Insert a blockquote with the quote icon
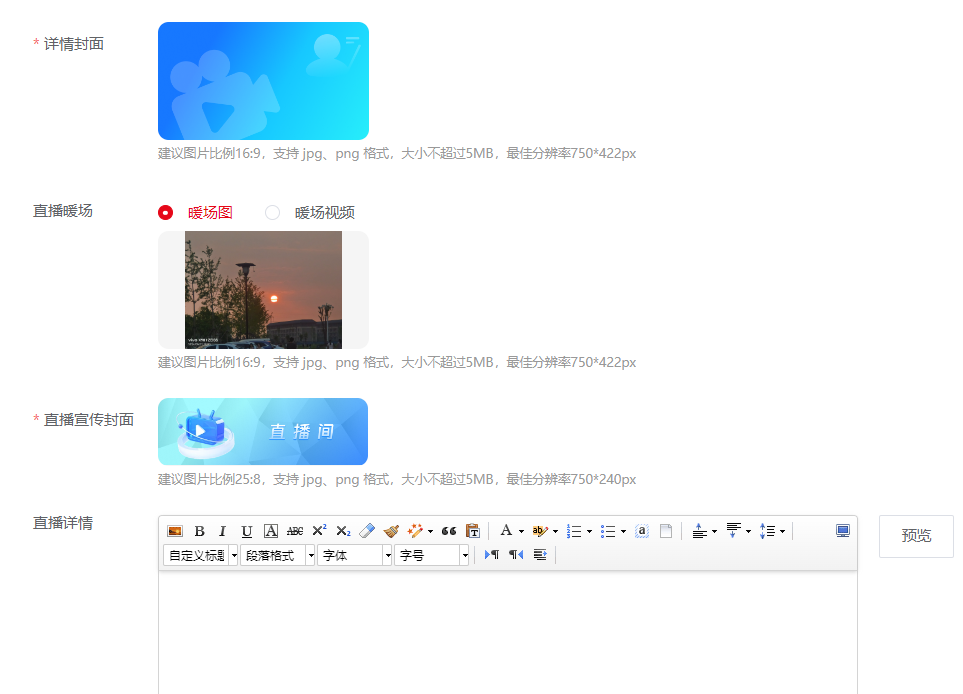 [x=449, y=531]
